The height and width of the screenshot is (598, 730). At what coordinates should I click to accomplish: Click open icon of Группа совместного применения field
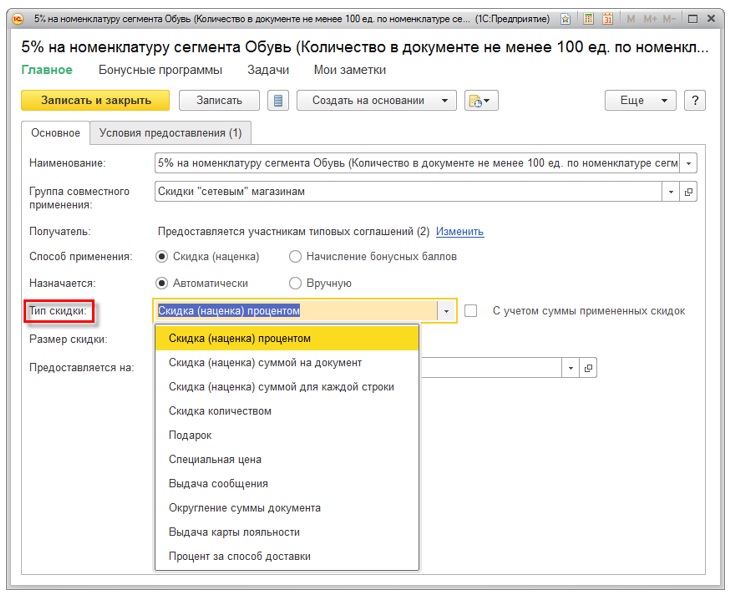(x=688, y=191)
